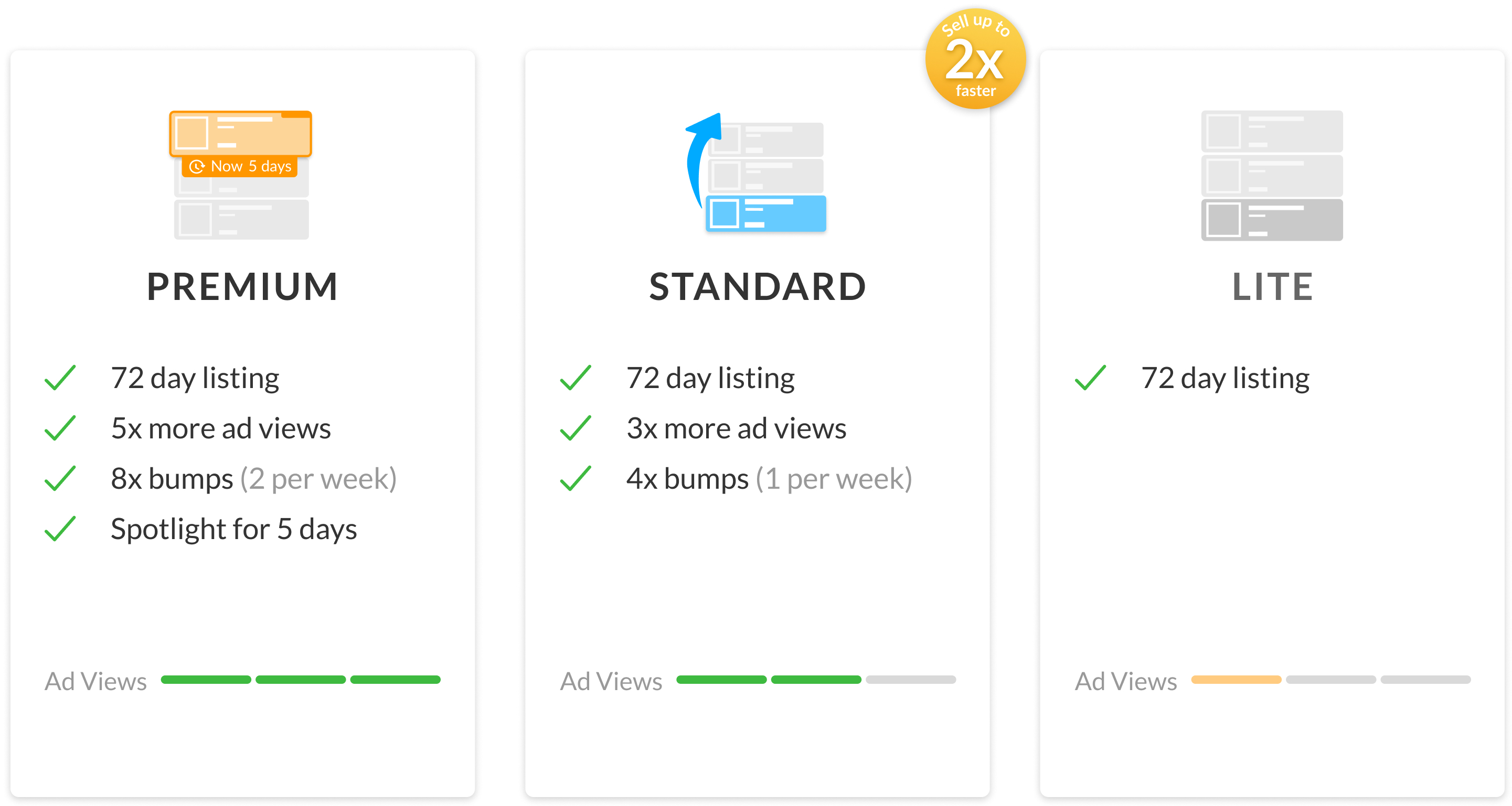Click checkmark next to '5x more ad views'
The height and width of the screenshot is (806, 1512).
pos(60,427)
